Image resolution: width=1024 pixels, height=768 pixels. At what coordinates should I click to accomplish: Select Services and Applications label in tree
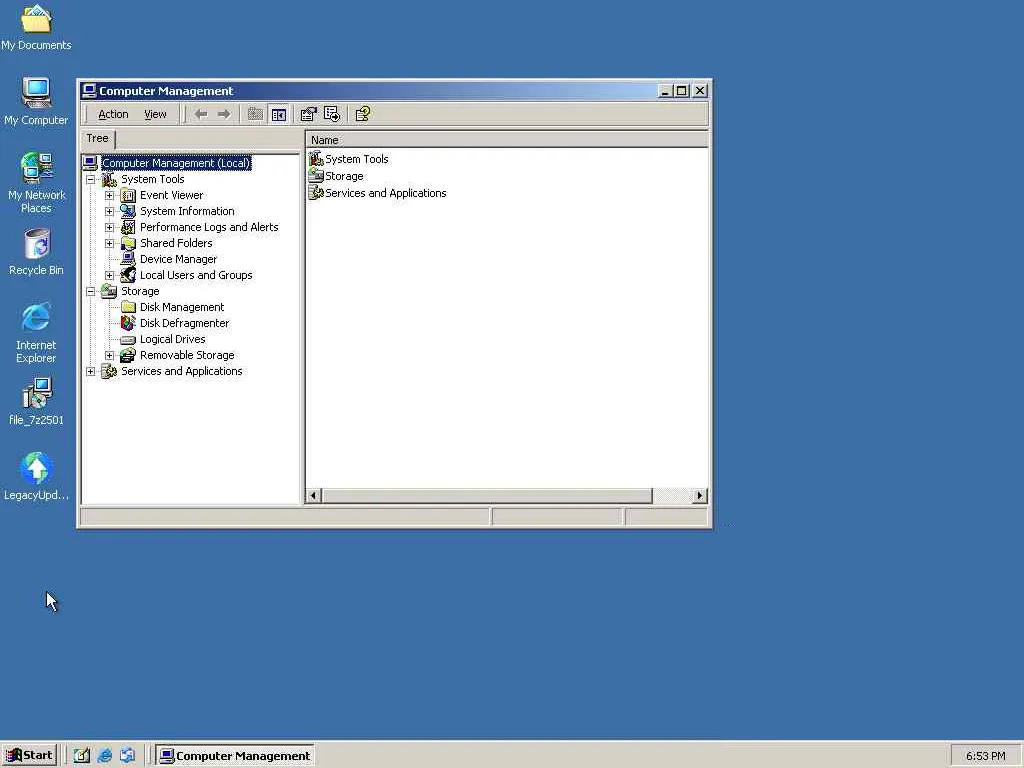click(x=182, y=371)
